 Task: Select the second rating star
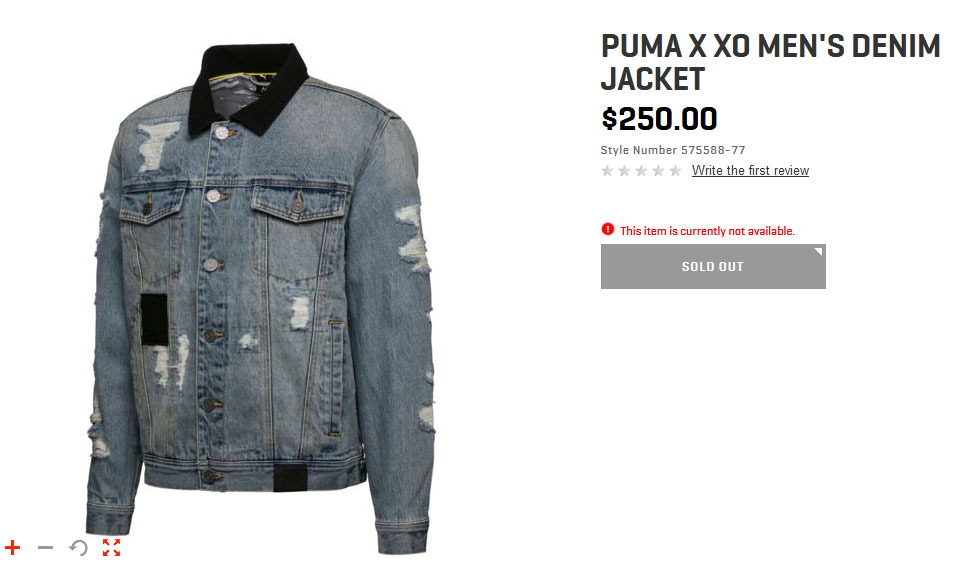point(624,171)
